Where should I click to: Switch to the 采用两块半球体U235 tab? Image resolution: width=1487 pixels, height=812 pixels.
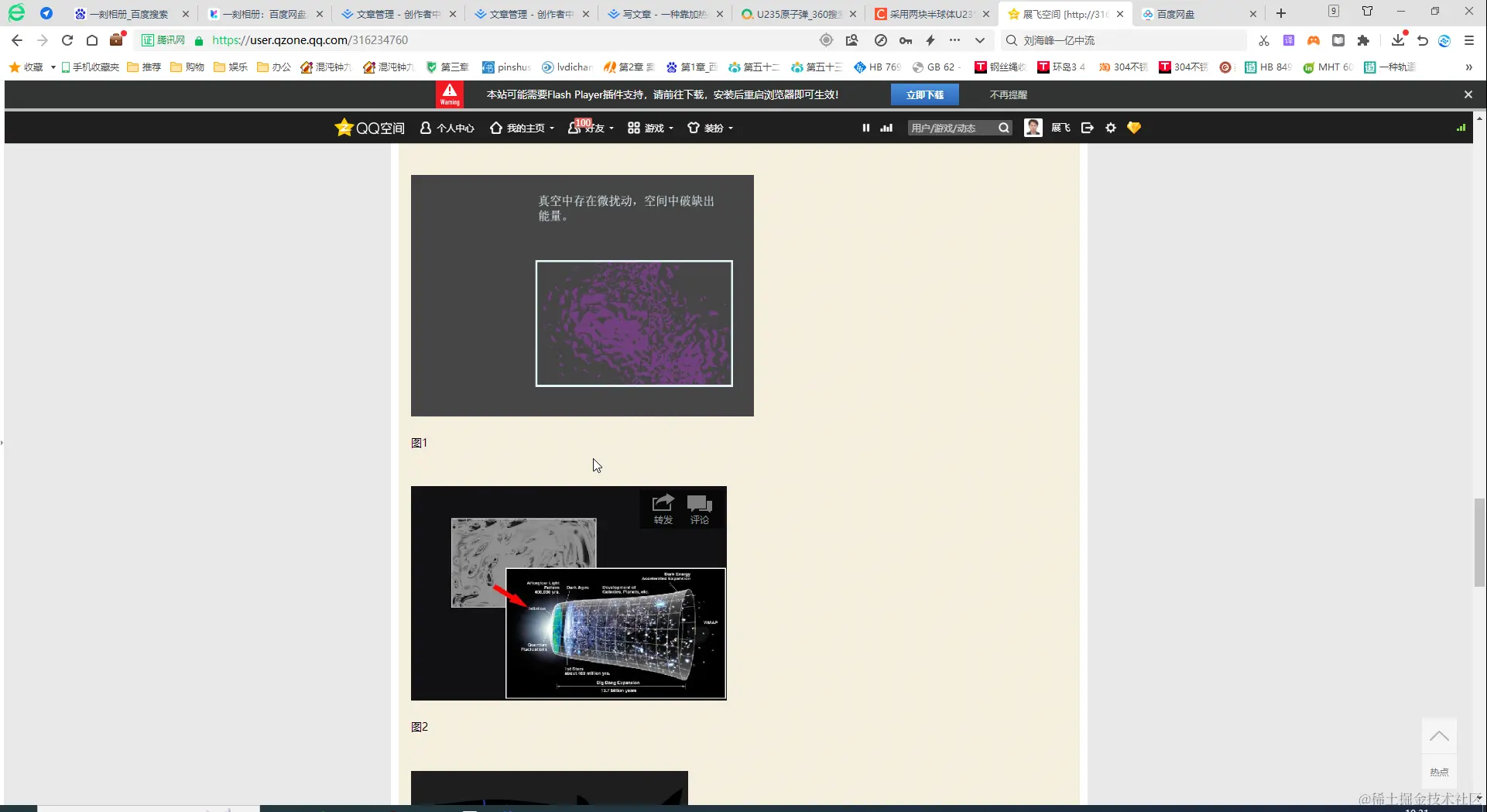click(x=930, y=14)
